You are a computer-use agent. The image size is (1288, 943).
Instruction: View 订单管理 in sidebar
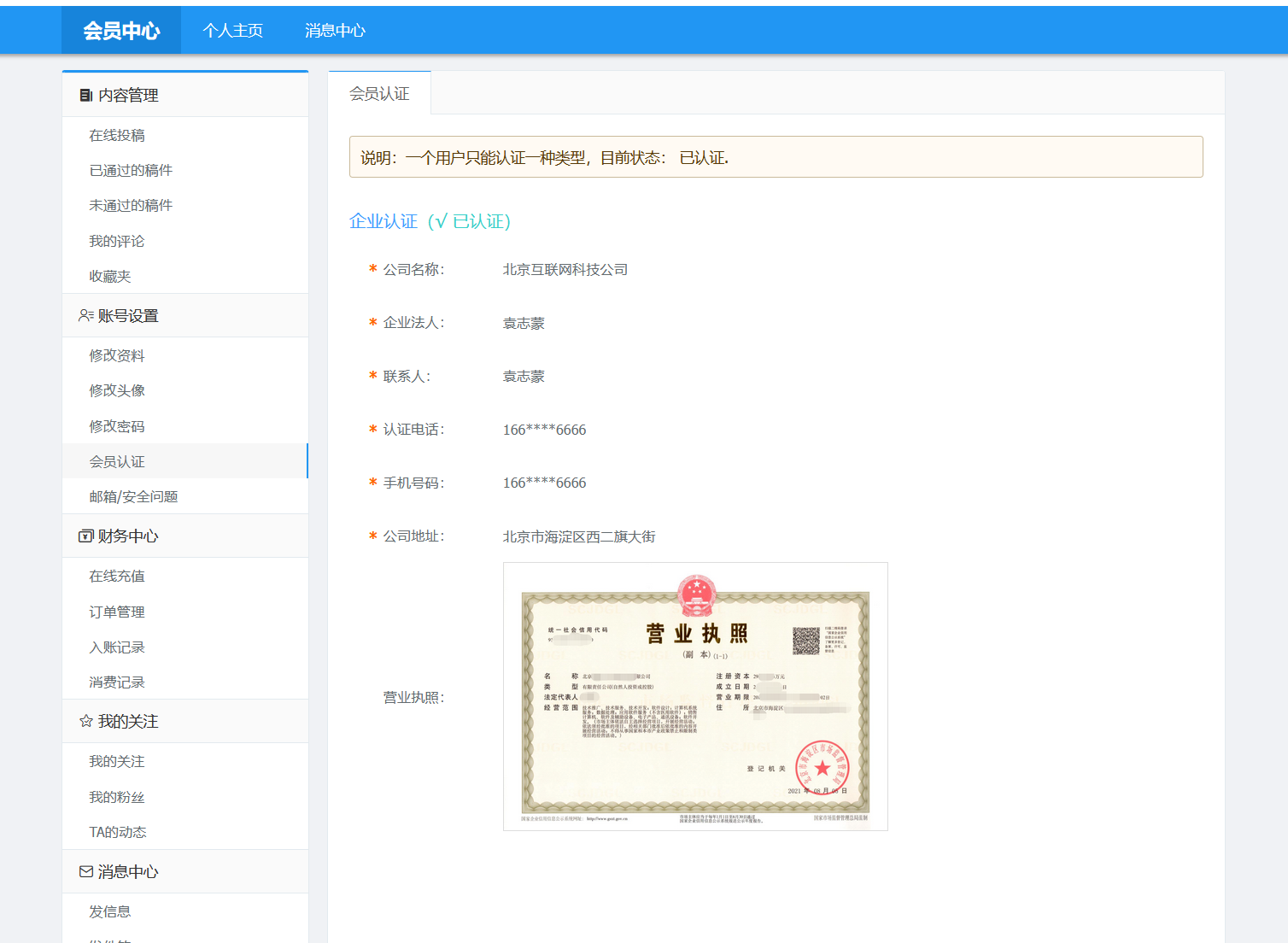(117, 612)
